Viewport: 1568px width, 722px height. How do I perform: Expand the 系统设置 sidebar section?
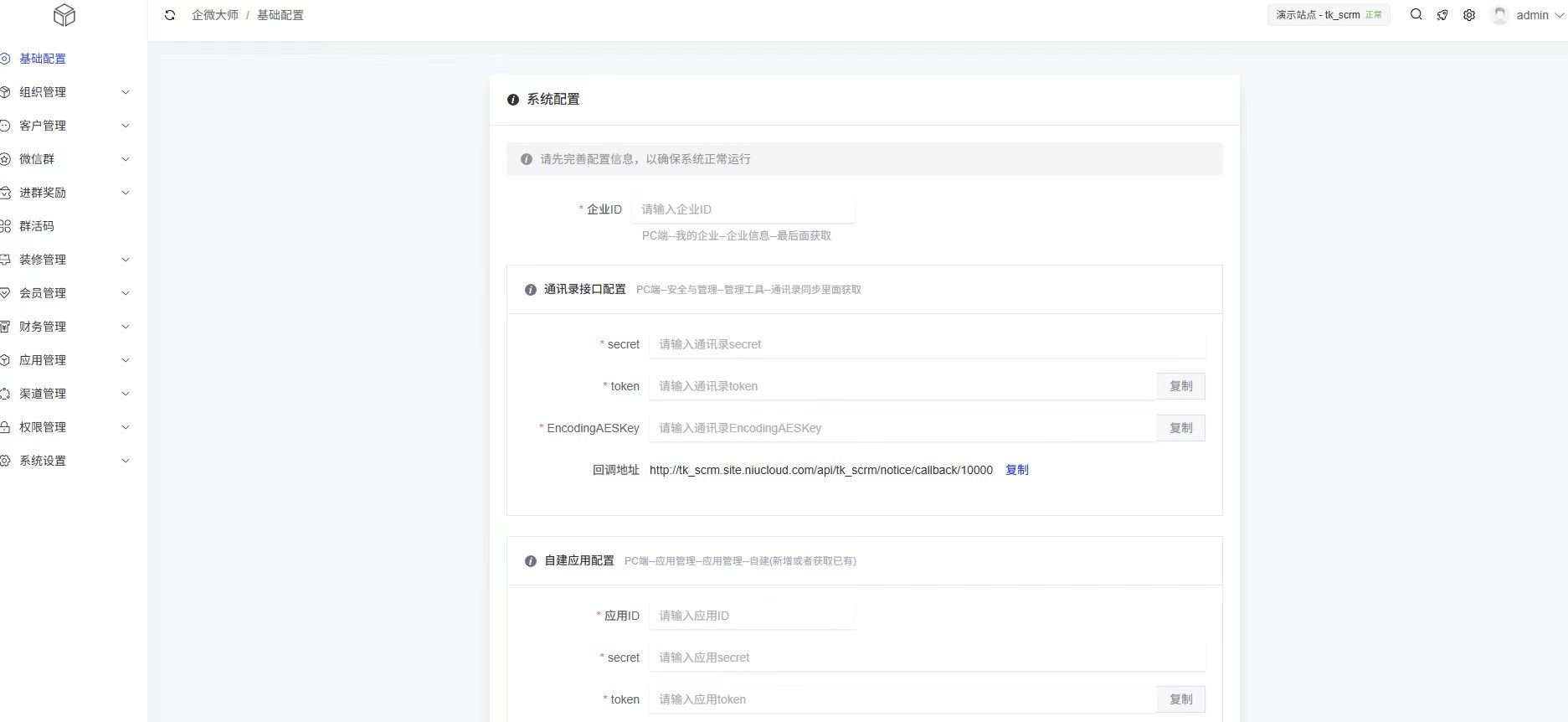point(67,461)
